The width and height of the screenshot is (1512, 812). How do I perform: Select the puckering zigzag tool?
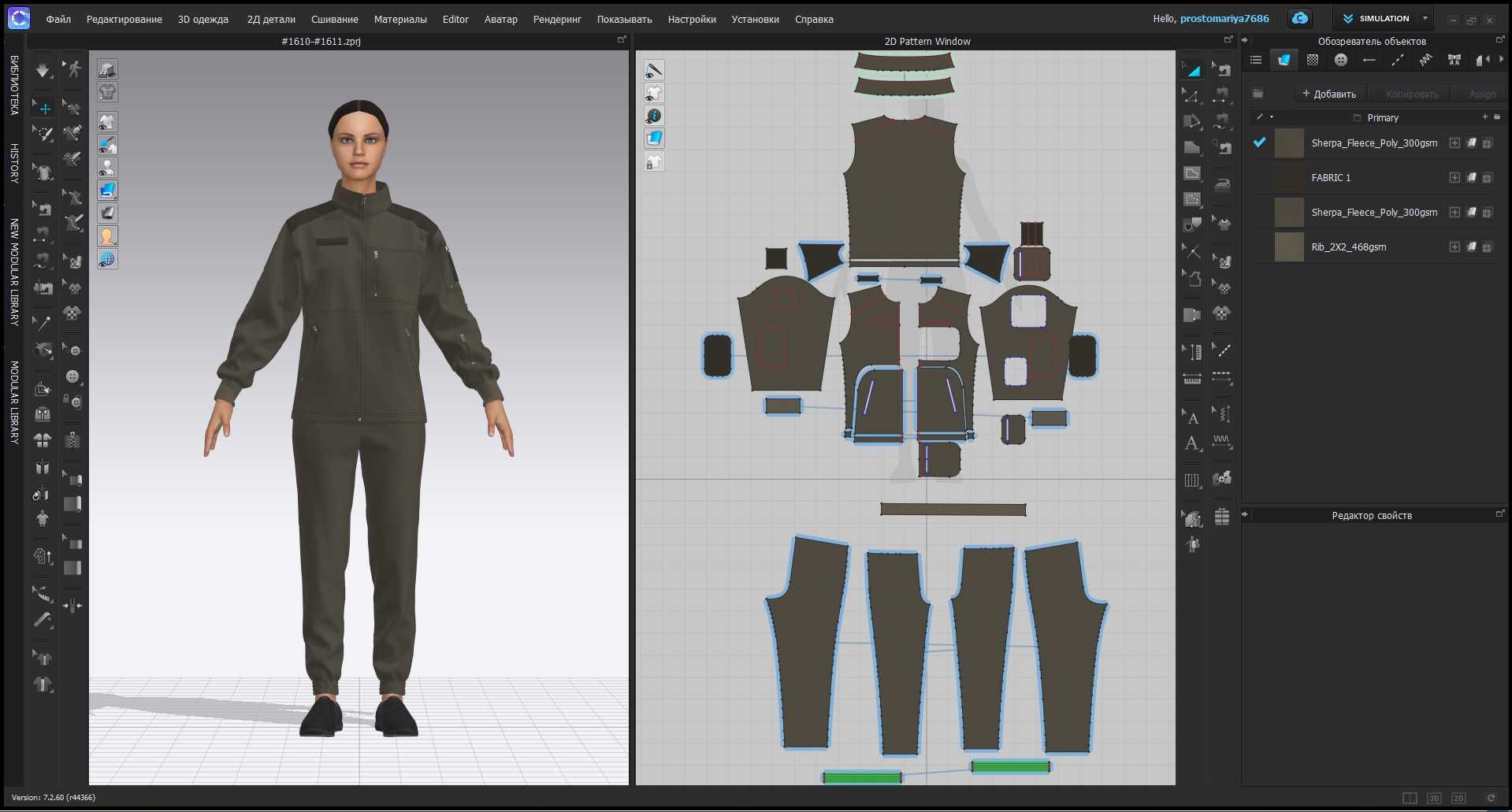point(1221,441)
